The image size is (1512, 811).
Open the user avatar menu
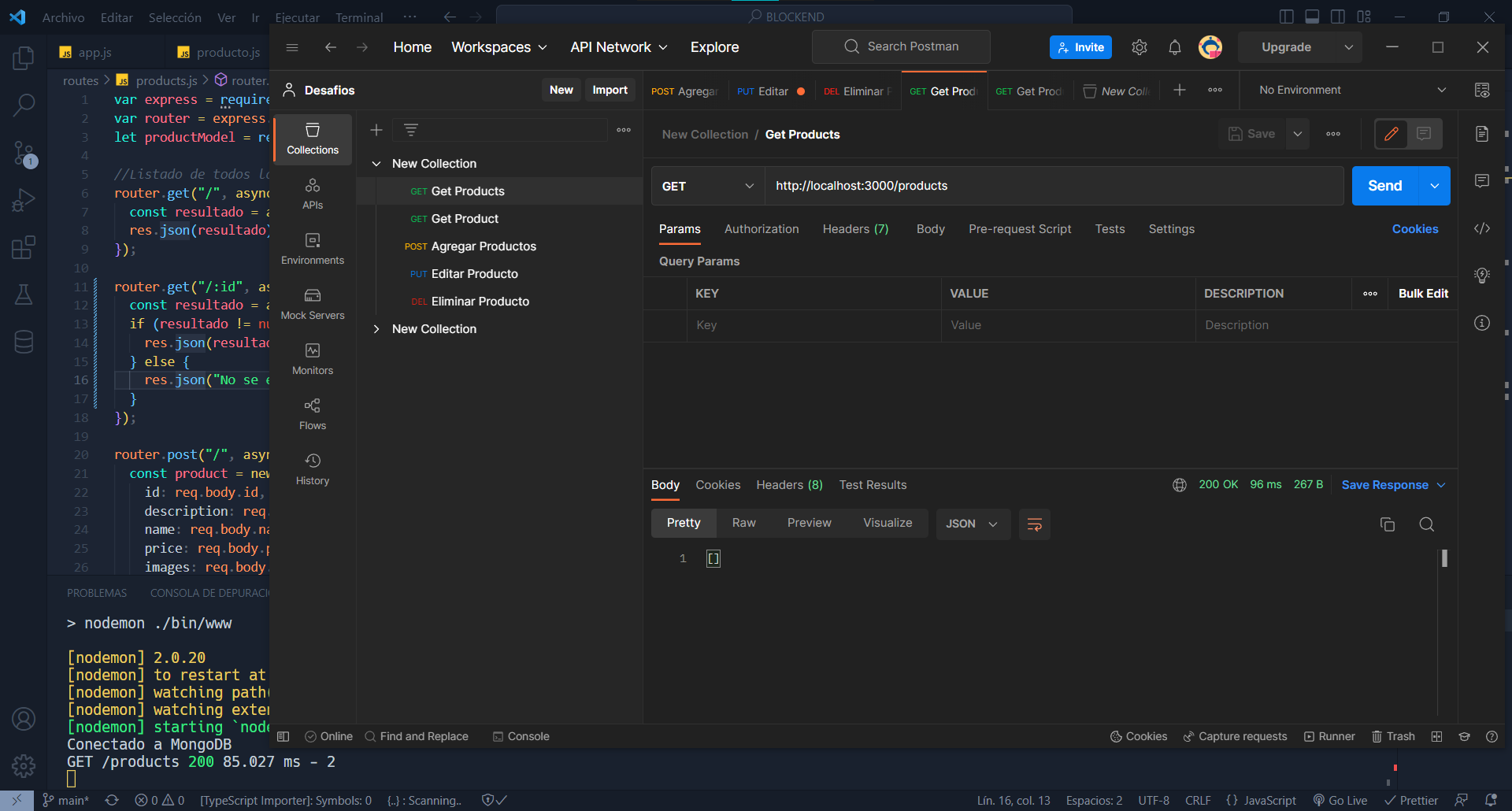tap(1210, 47)
